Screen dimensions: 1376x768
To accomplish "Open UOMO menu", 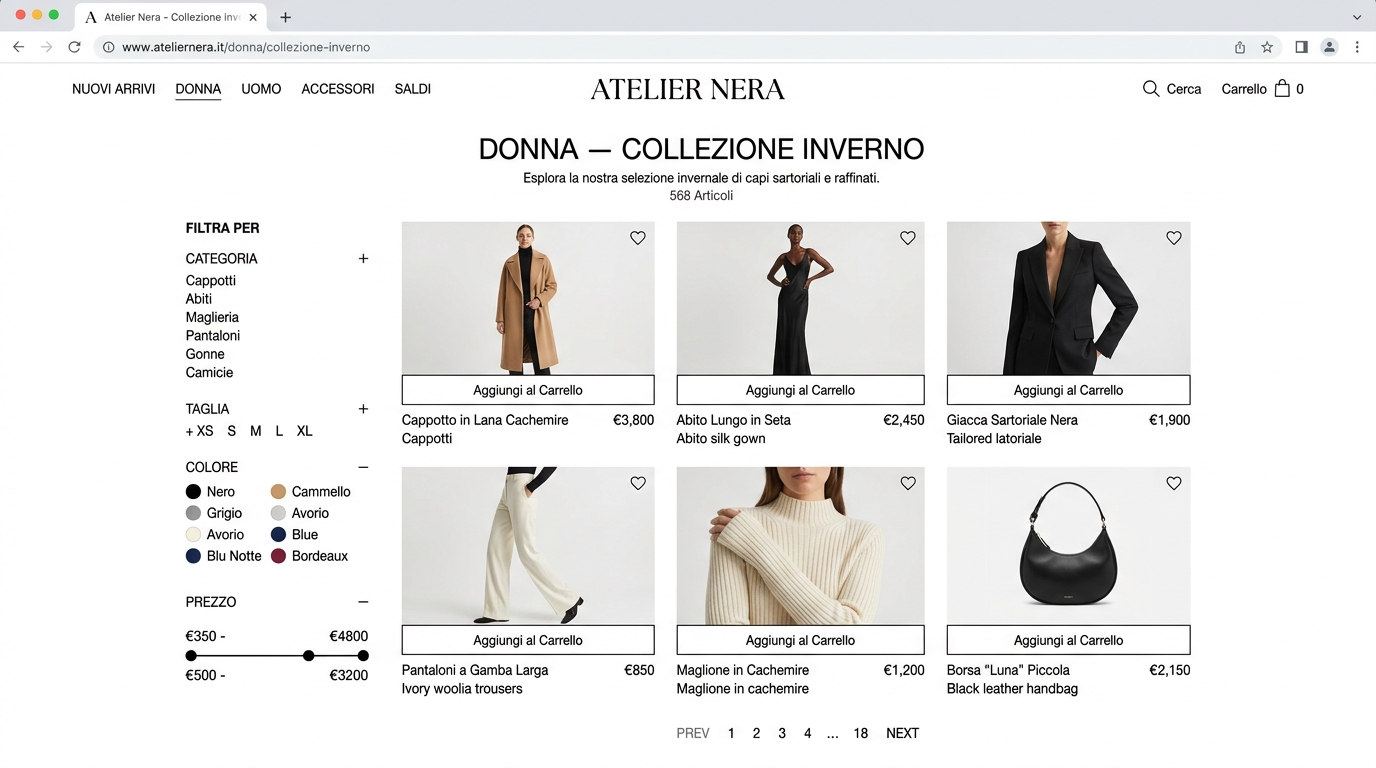I will (261, 89).
